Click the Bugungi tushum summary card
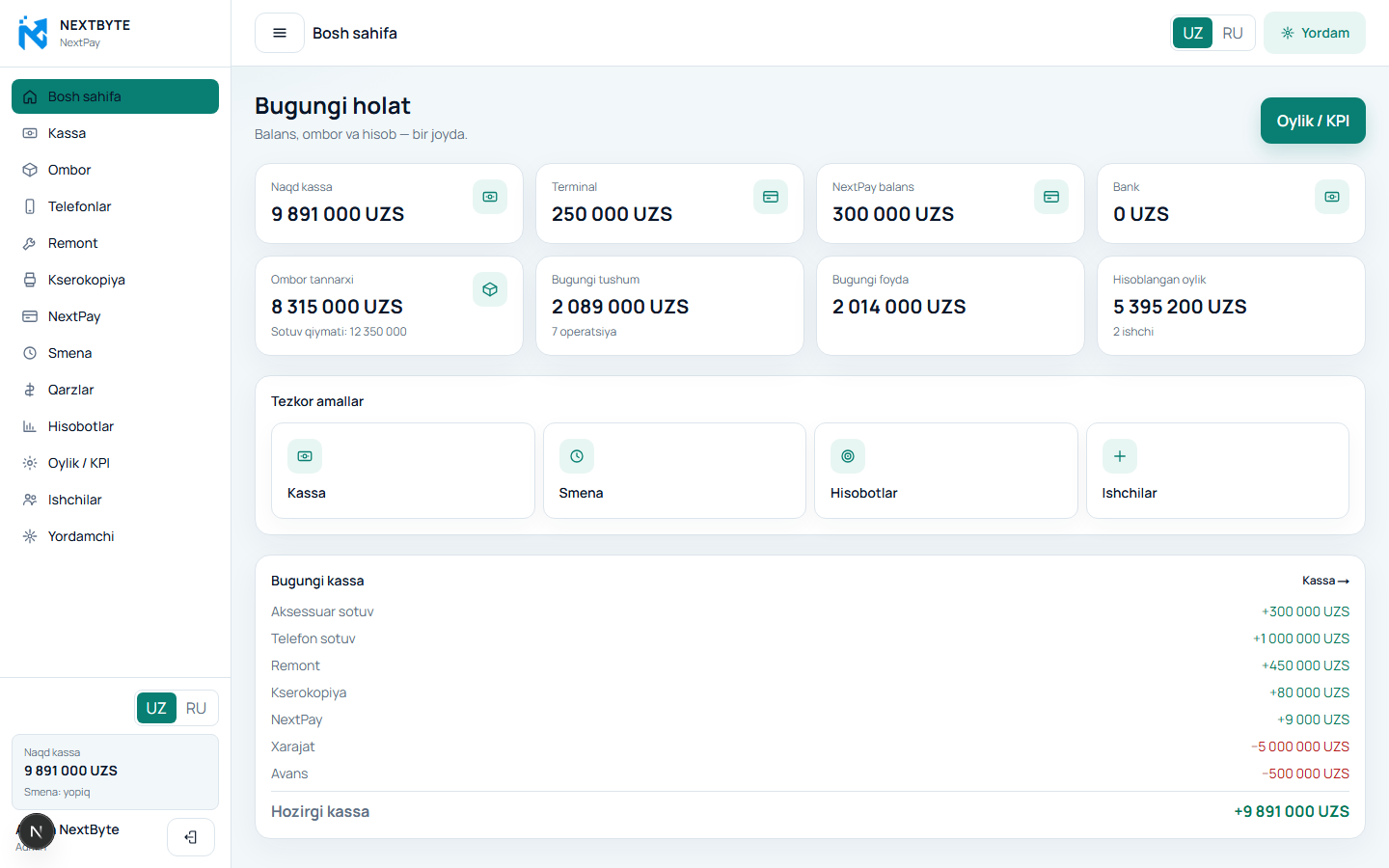The image size is (1389, 868). tap(669, 306)
